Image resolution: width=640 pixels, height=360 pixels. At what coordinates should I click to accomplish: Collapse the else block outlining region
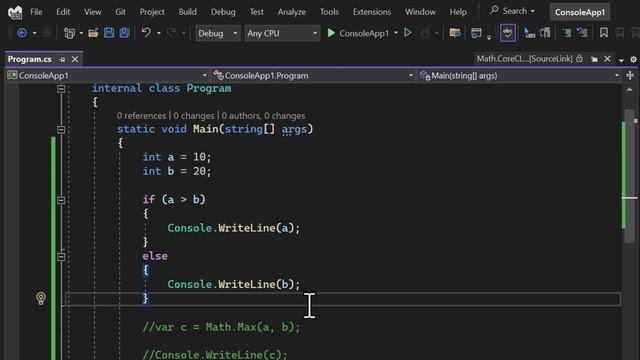[x=61, y=257]
